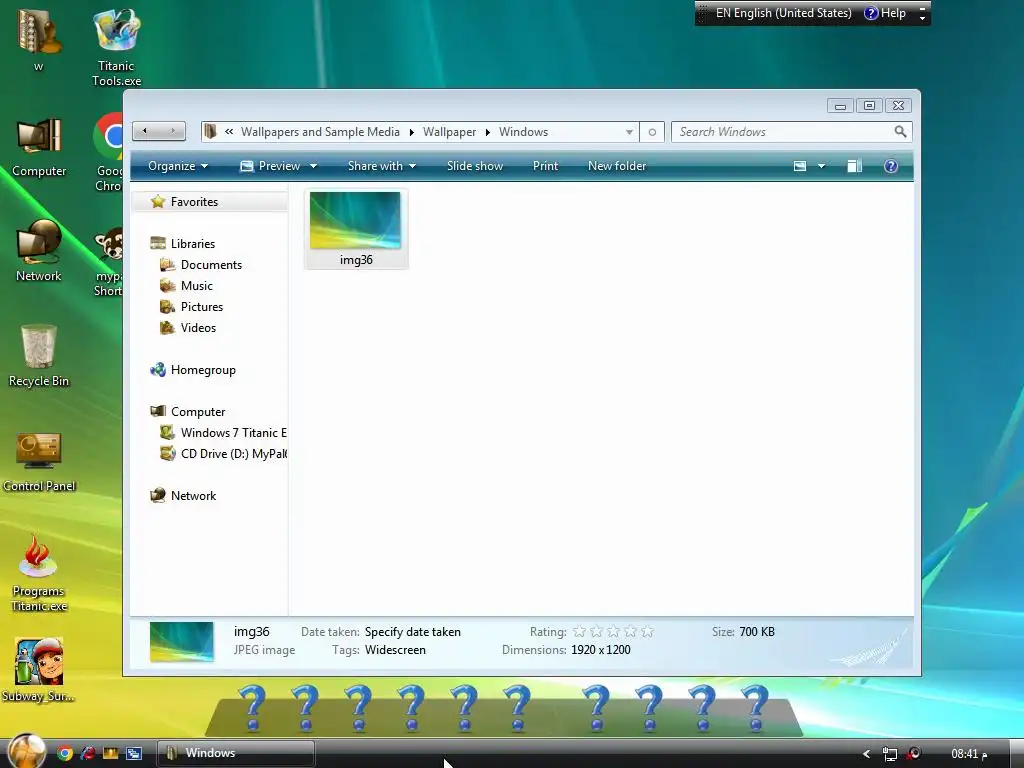Image resolution: width=1024 pixels, height=768 pixels.
Task: Launch Chrome from the quick launch bar
Action: [65, 754]
